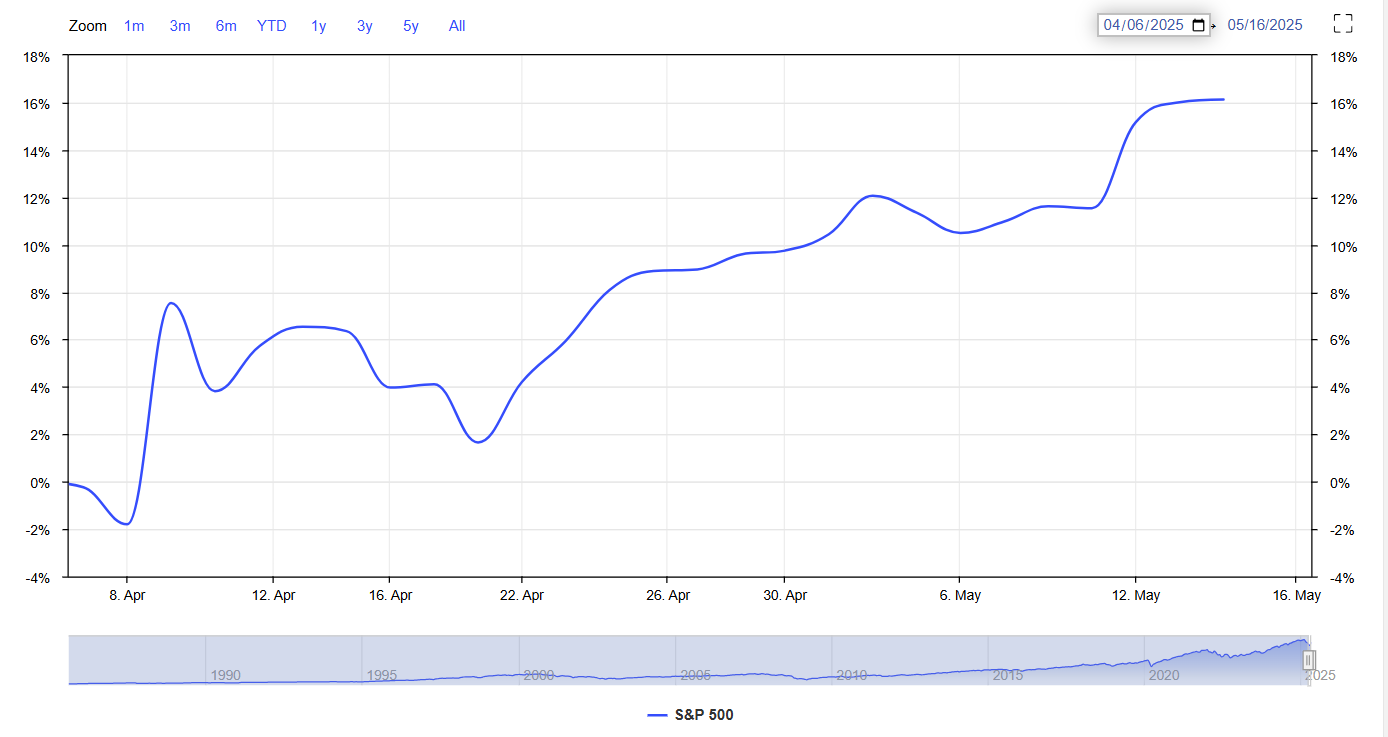Jump to 2010 in the navigator
Image resolution: width=1388 pixels, height=737 pixels.
point(851,675)
